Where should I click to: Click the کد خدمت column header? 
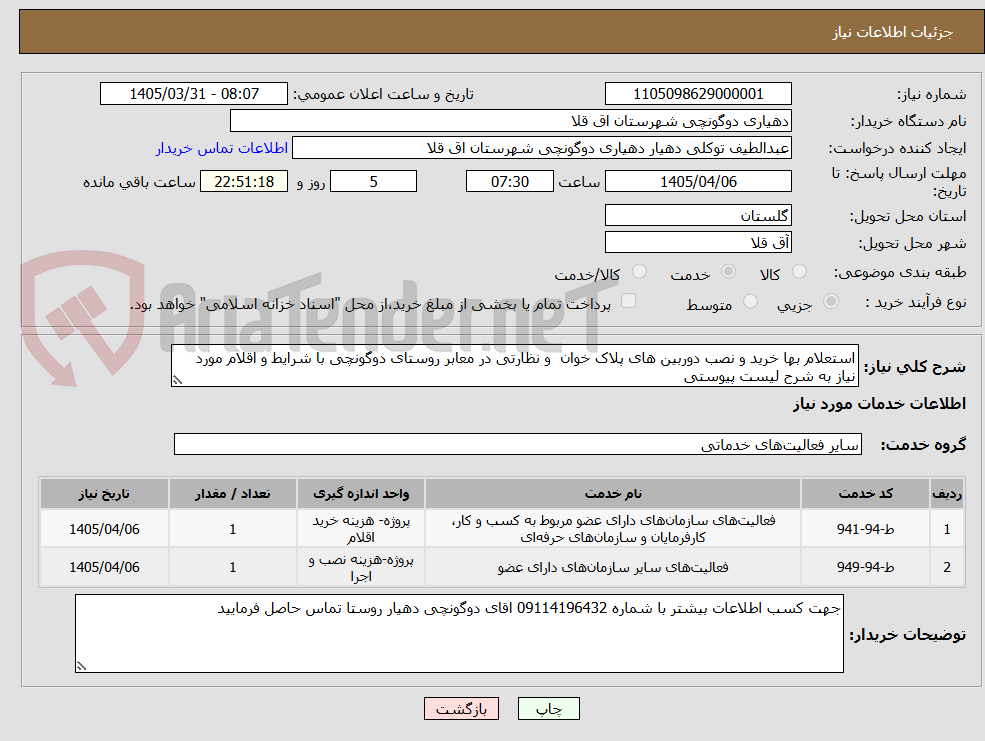865,494
